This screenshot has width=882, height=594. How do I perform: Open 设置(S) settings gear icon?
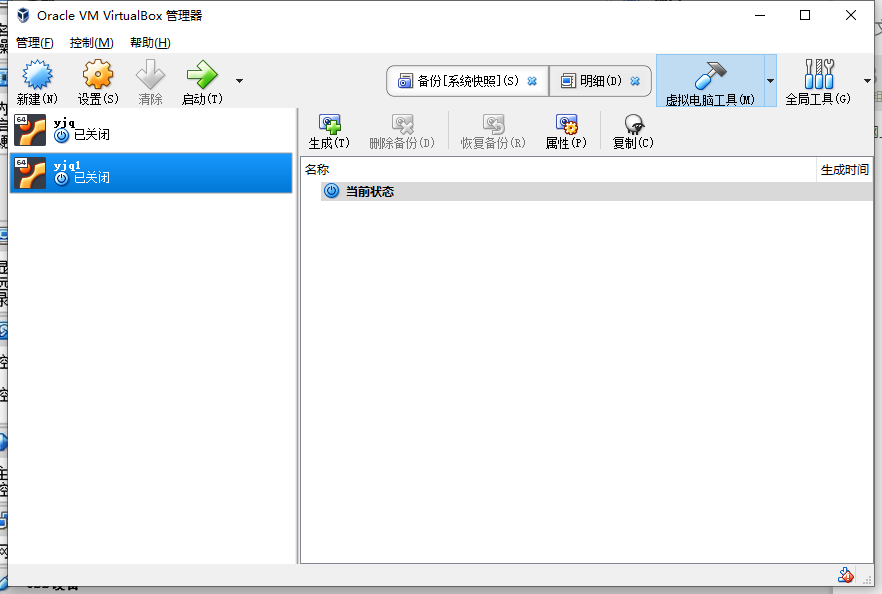point(98,75)
